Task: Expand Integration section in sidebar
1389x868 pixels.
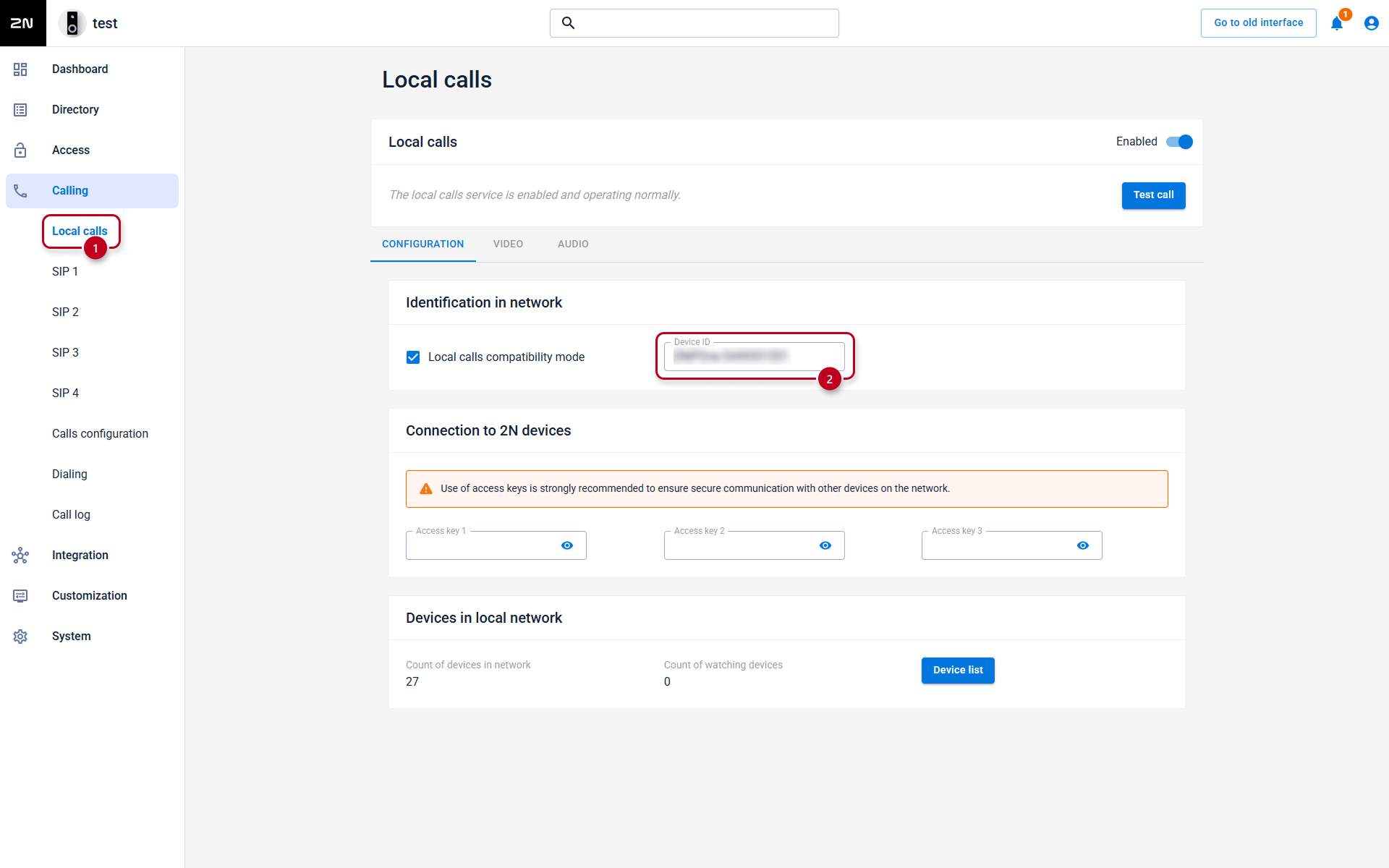Action: click(92, 556)
